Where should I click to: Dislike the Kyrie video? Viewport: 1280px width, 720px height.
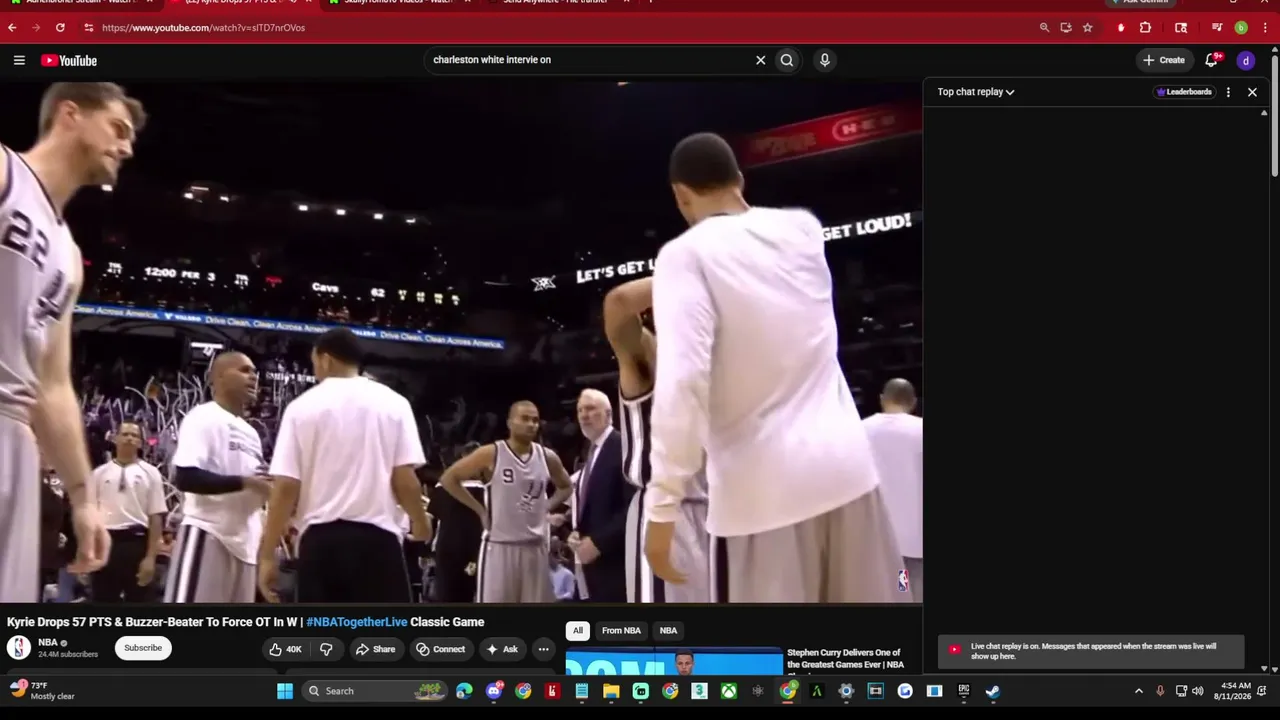coord(326,649)
